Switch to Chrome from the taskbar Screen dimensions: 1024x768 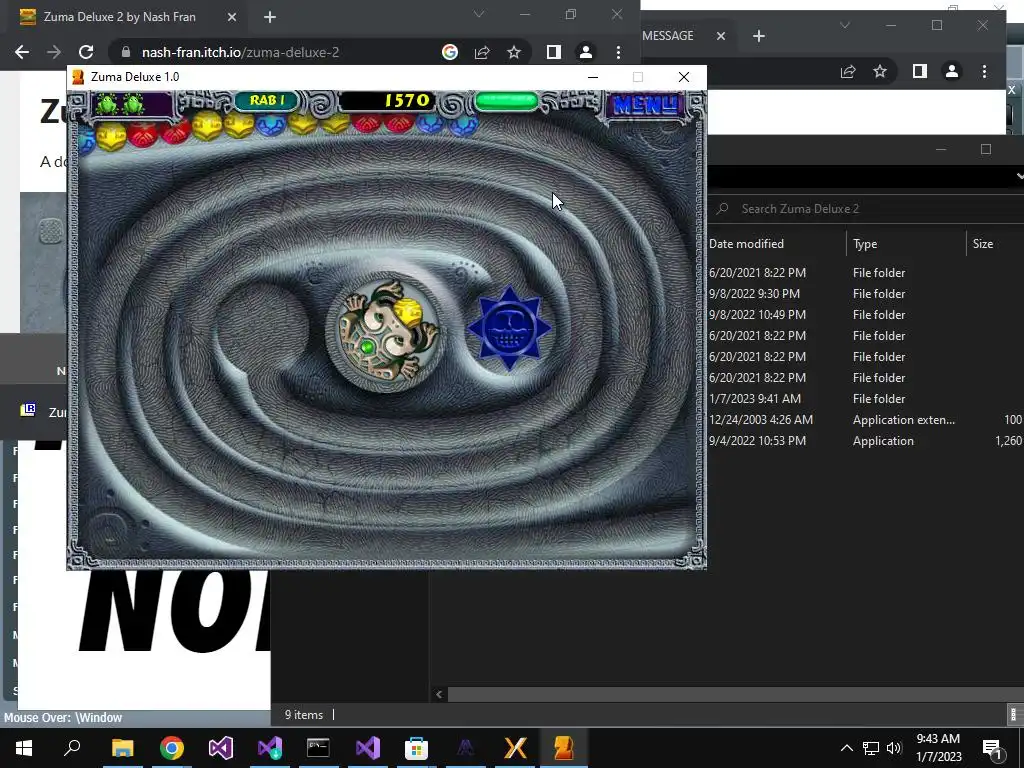pos(172,747)
